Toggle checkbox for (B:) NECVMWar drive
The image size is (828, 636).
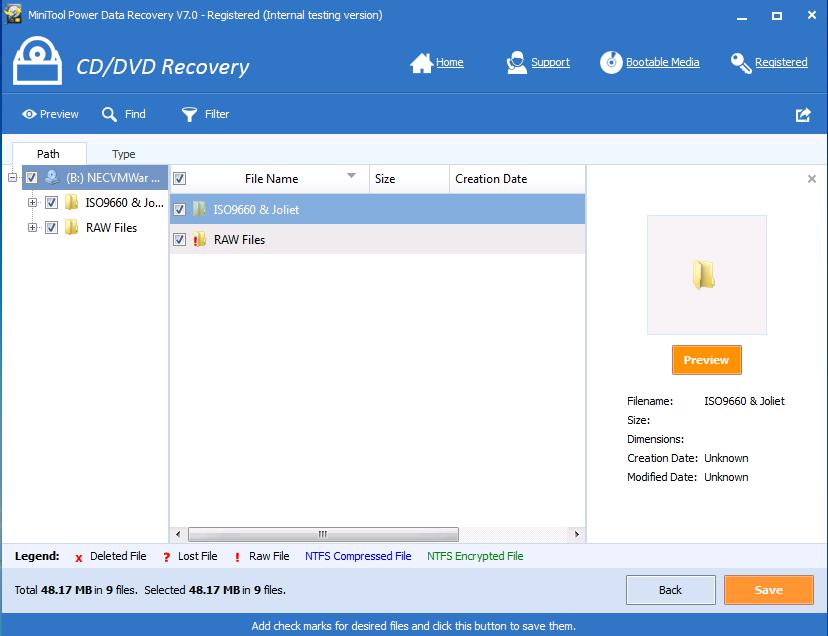(32, 177)
